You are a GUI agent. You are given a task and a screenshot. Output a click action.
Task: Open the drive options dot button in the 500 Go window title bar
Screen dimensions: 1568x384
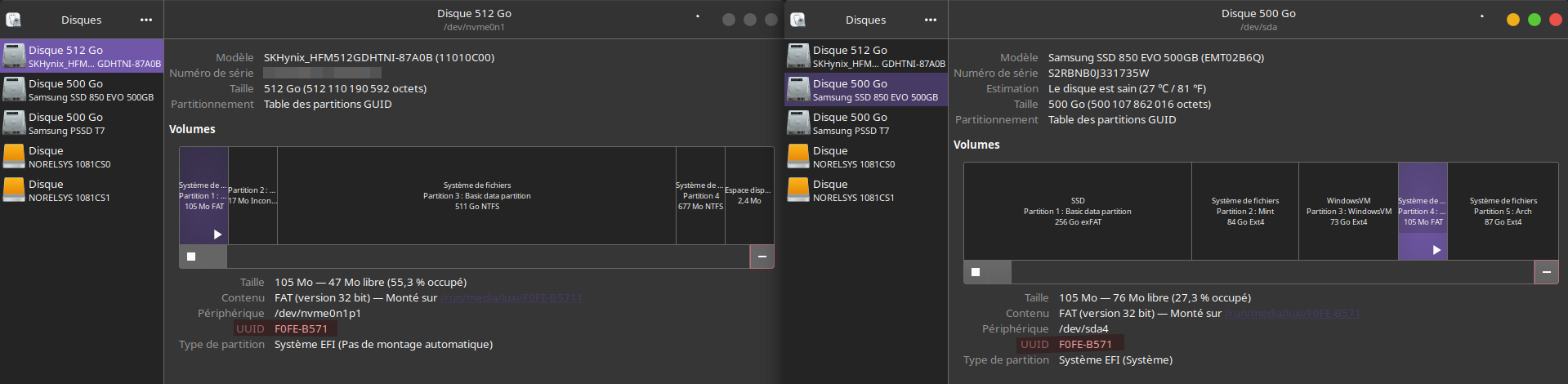[1481, 16]
